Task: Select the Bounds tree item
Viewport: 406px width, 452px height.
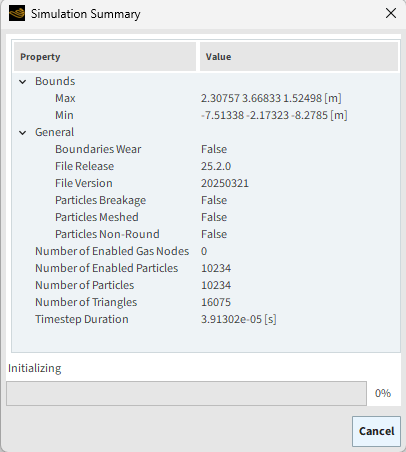Action: (55, 81)
